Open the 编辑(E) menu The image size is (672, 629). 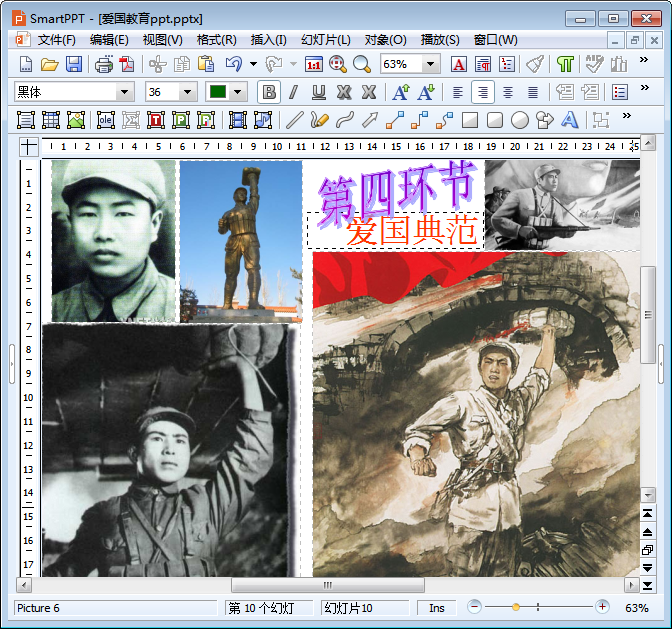[x=109, y=40]
